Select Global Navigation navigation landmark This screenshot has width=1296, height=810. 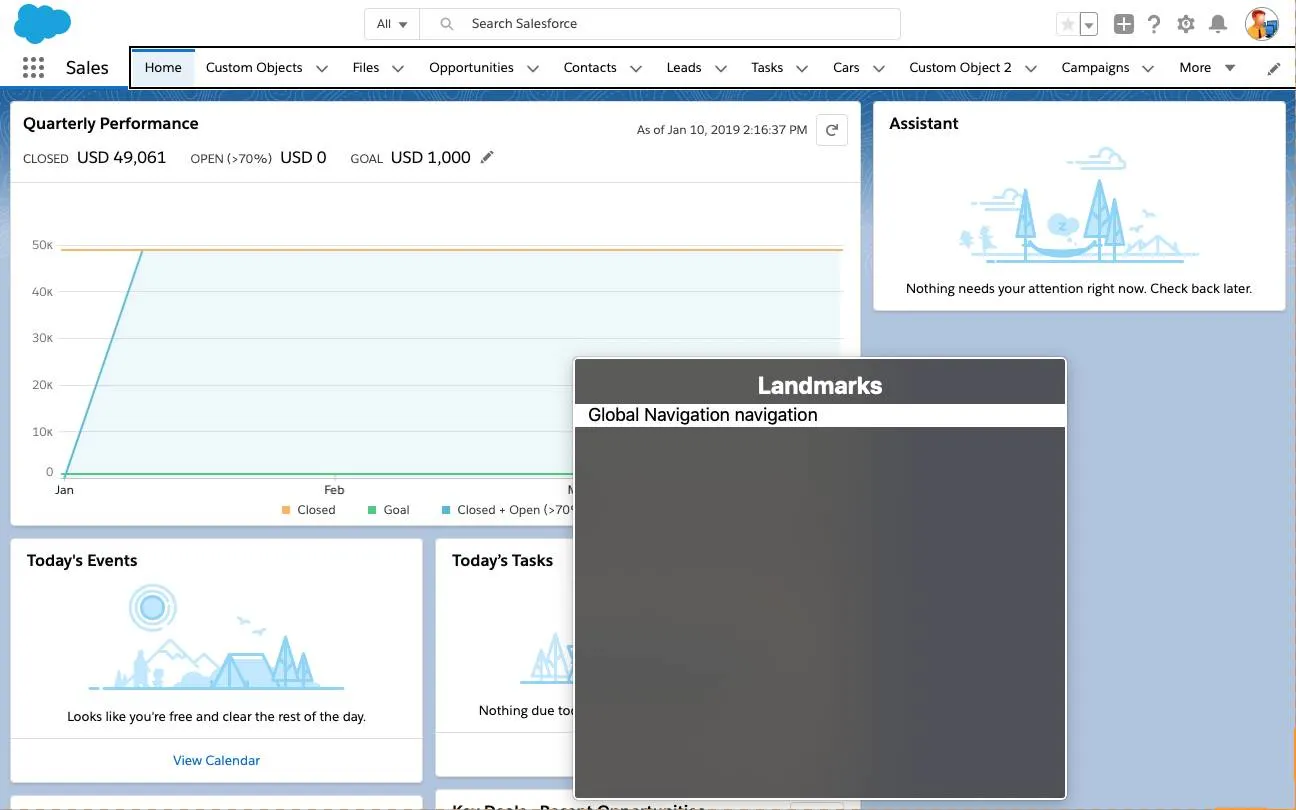click(x=820, y=415)
